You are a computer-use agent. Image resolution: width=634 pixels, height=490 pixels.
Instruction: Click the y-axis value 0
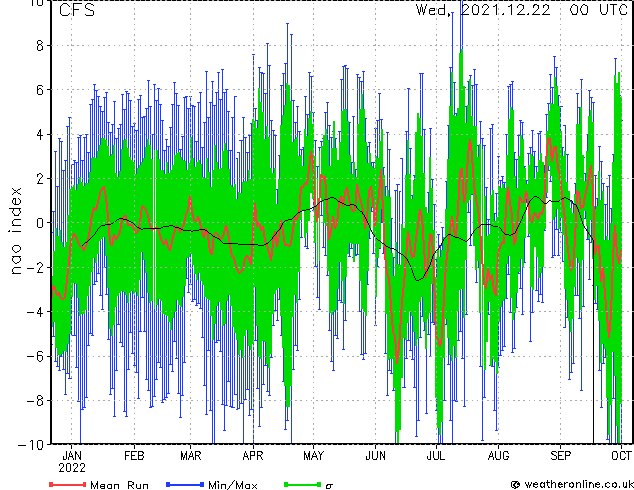[40, 223]
